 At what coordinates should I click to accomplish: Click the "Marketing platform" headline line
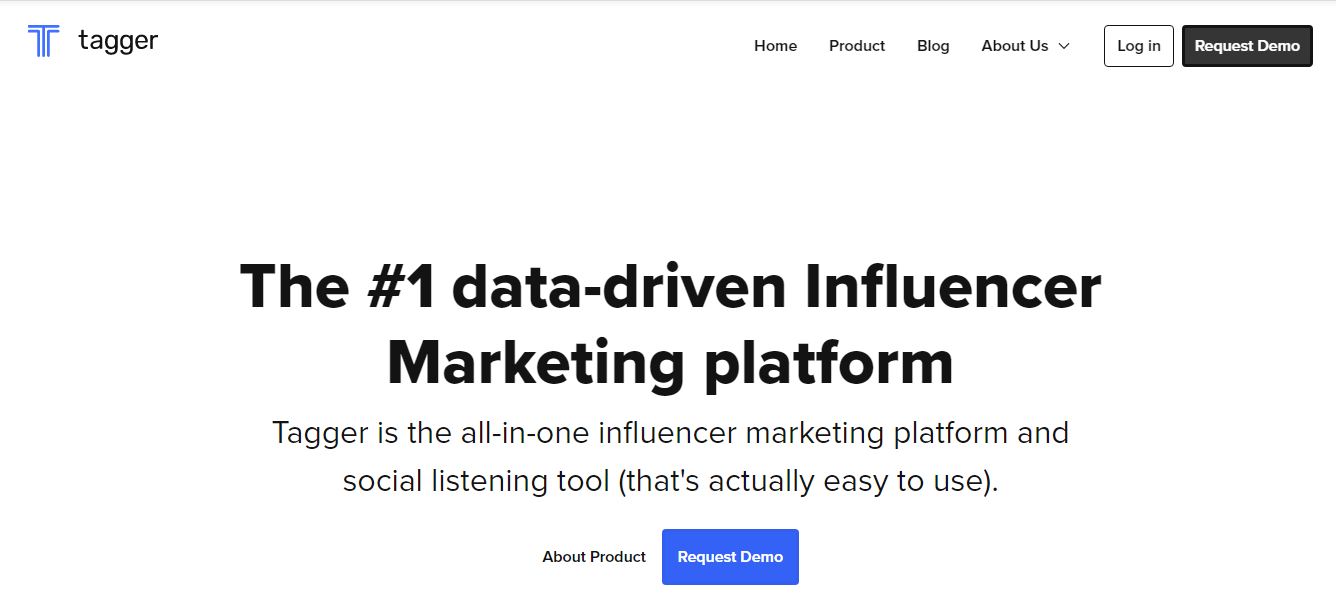670,363
